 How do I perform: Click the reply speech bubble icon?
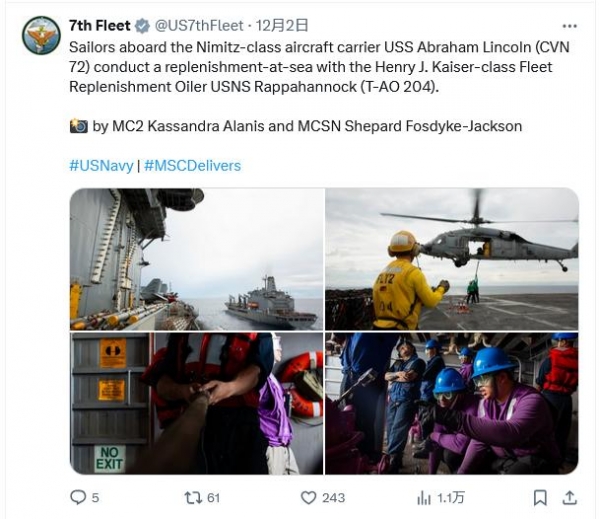(x=78, y=498)
